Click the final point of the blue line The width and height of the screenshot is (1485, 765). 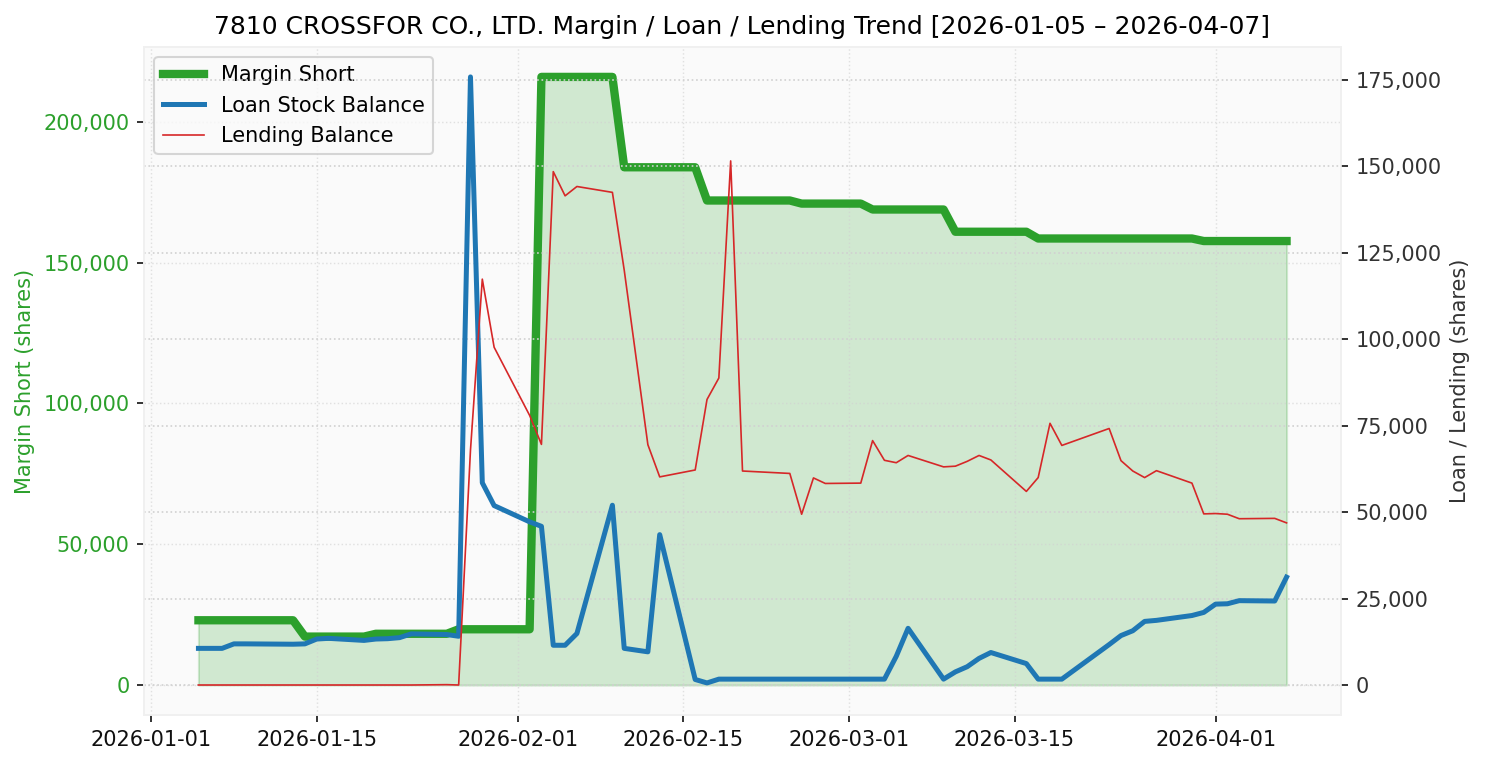[1286, 577]
